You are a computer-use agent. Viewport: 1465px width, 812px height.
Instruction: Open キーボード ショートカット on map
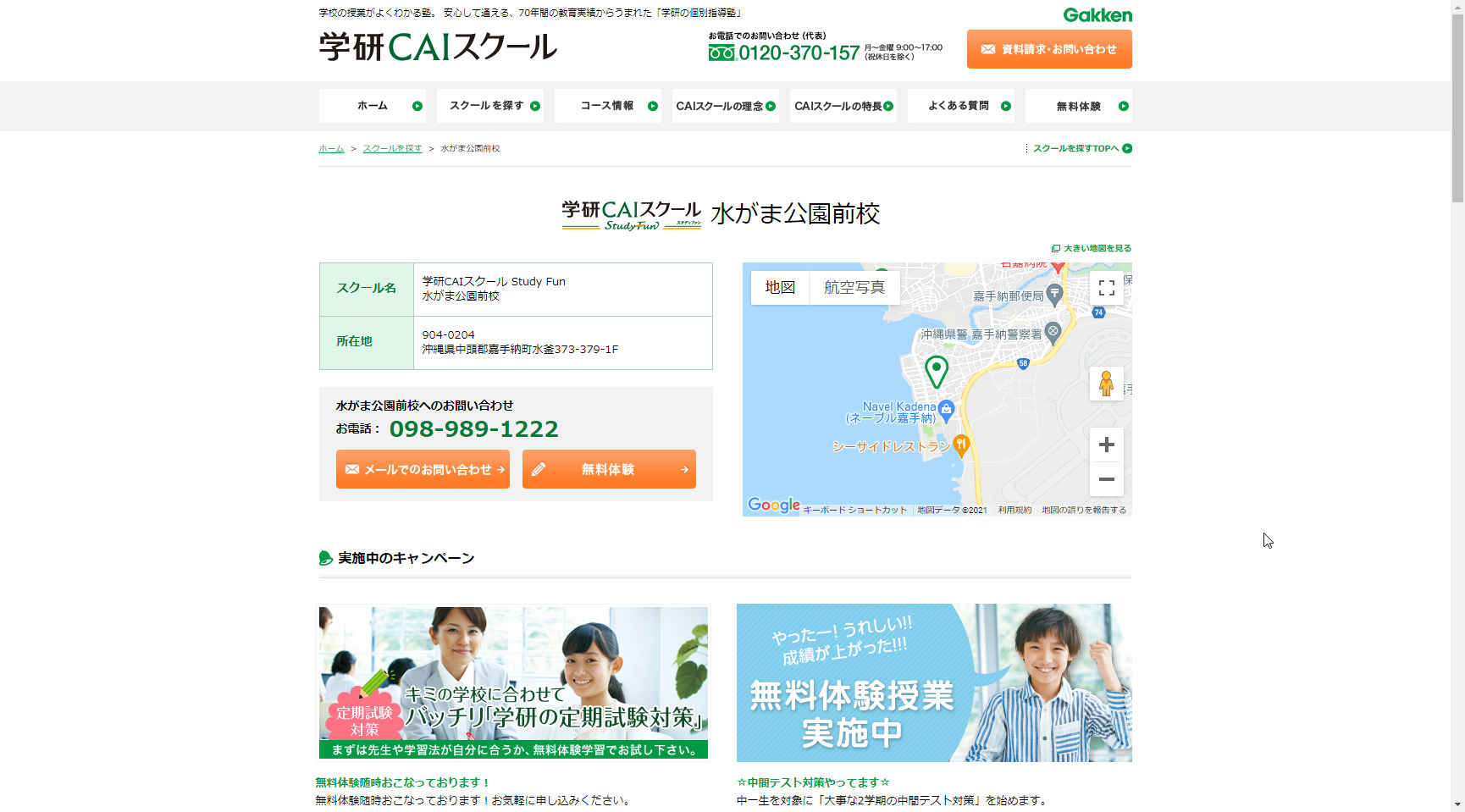click(x=854, y=510)
